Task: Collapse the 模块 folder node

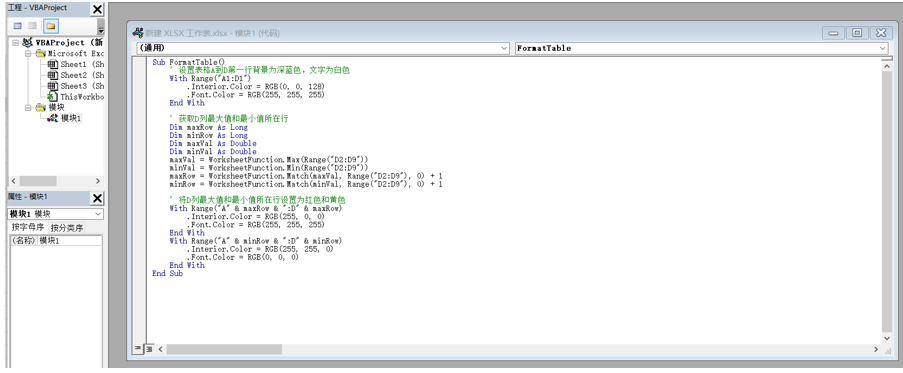Action: point(28,108)
